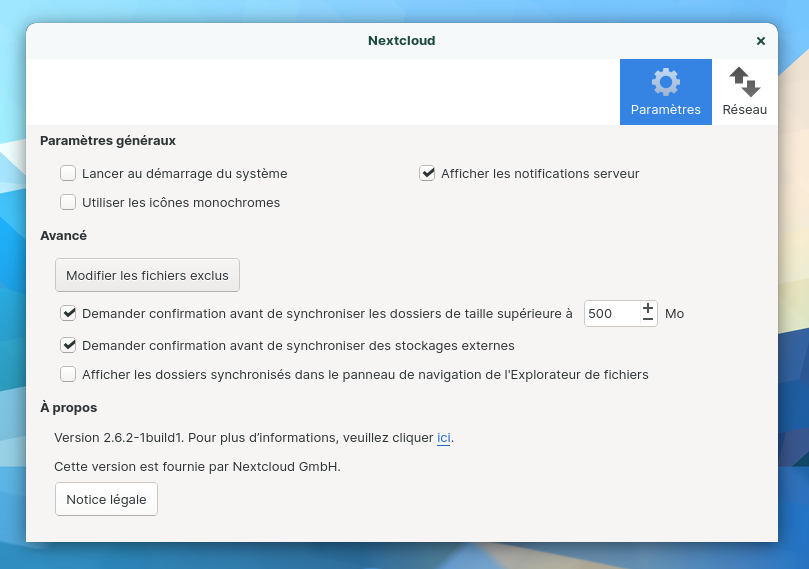Viewport: 809px width, 569px height.
Task: Enable Lancer au démarrage du système
Action: [x=68, y=173]
